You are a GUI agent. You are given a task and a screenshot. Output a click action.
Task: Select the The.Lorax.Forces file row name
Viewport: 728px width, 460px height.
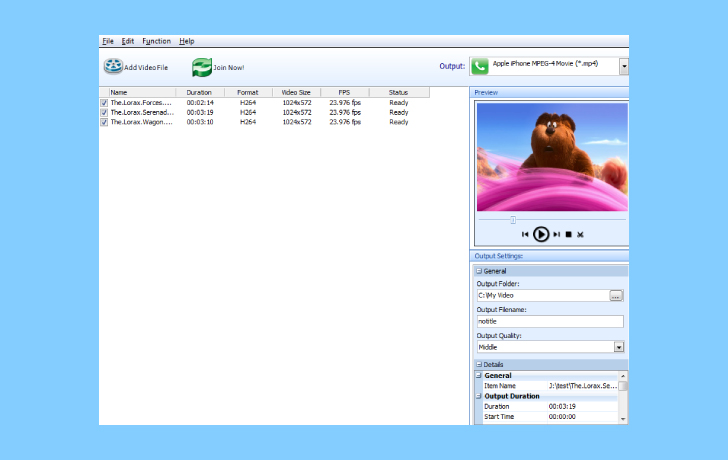(x=141, y=103)
